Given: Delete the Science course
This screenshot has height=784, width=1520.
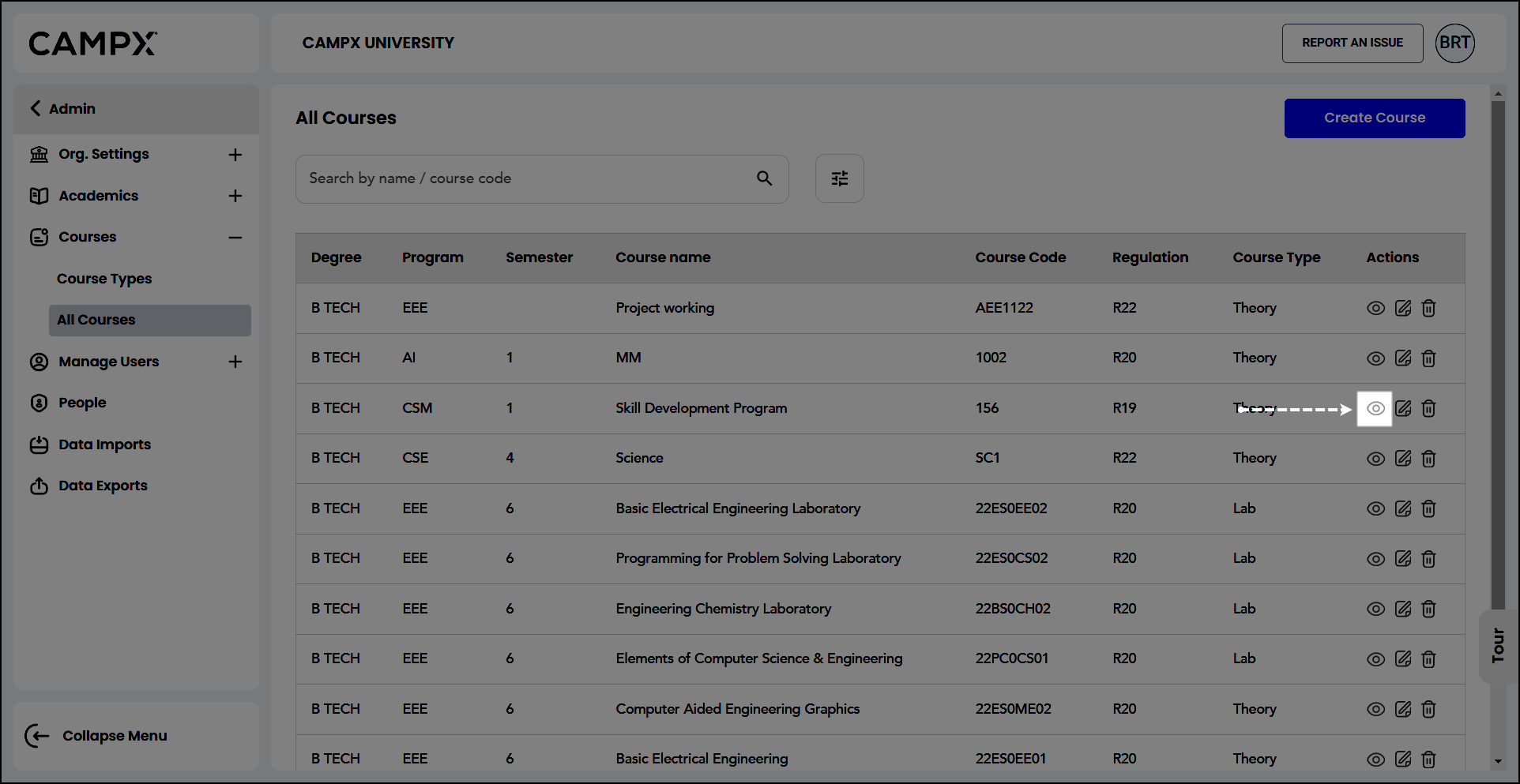Looking at the screenshot, I should pos(1428,459).
